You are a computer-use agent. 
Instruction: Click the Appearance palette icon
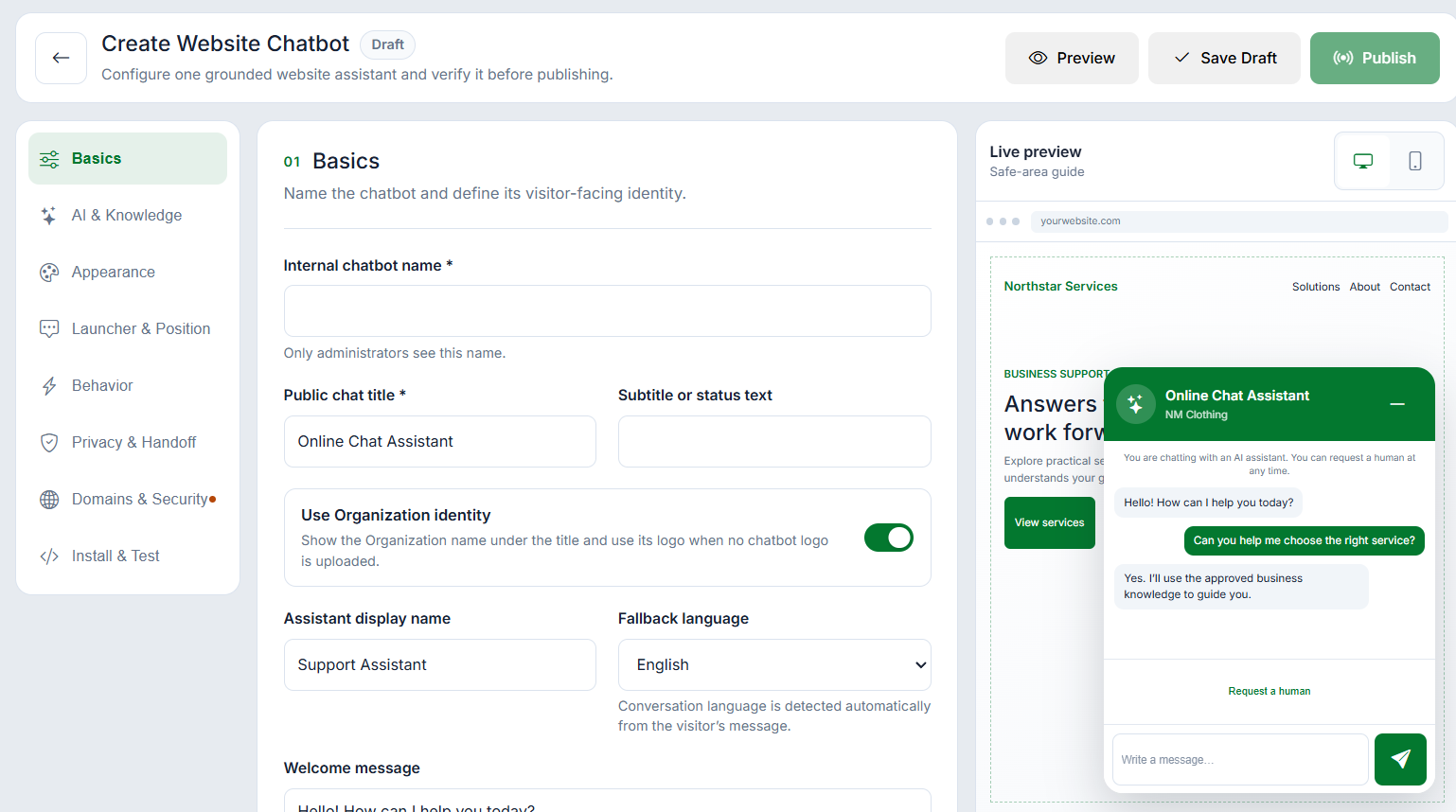[49, 273]
